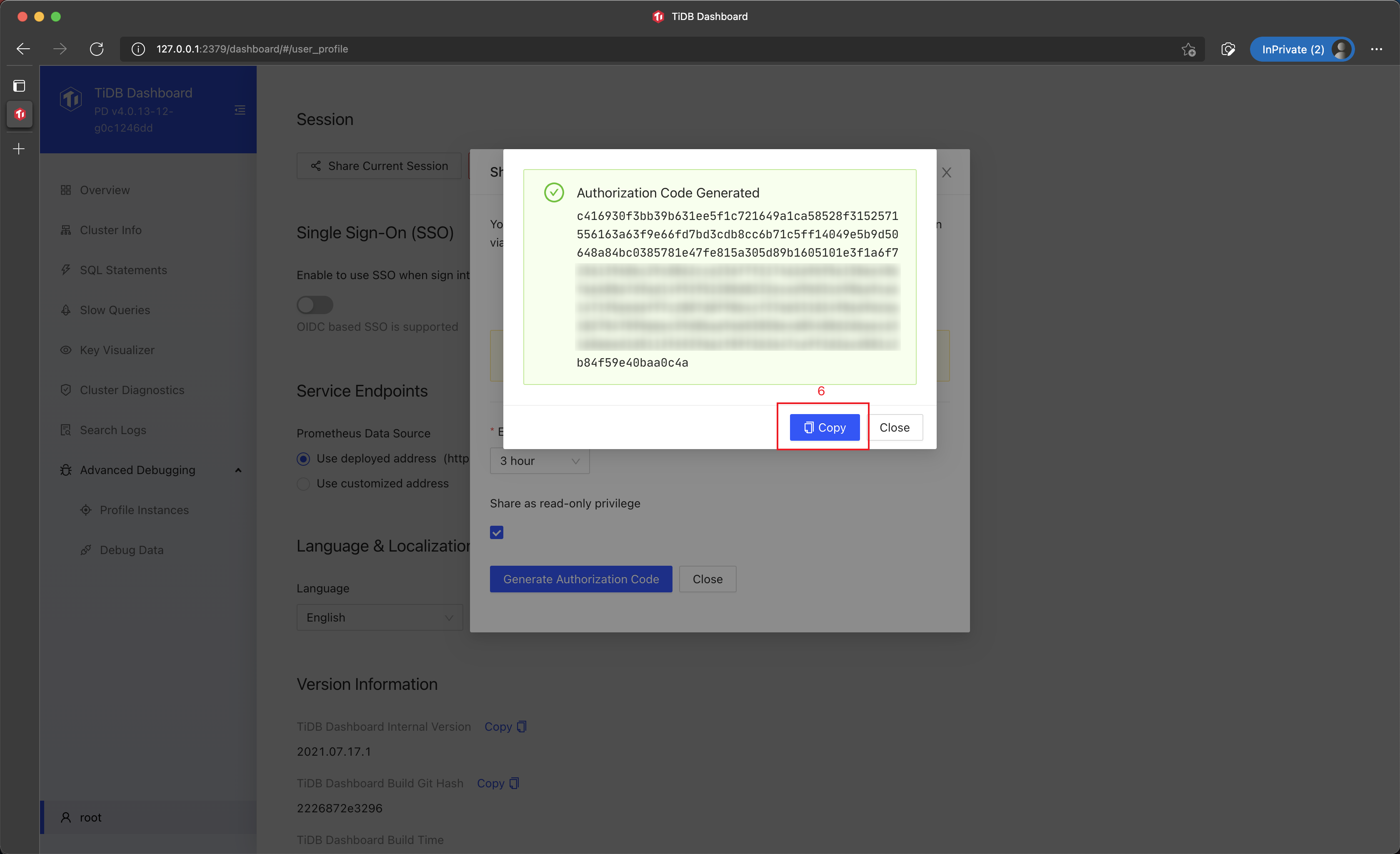Open Cluster Diagnostics in sidebar

pyautogui.click(x=148, y=390)
